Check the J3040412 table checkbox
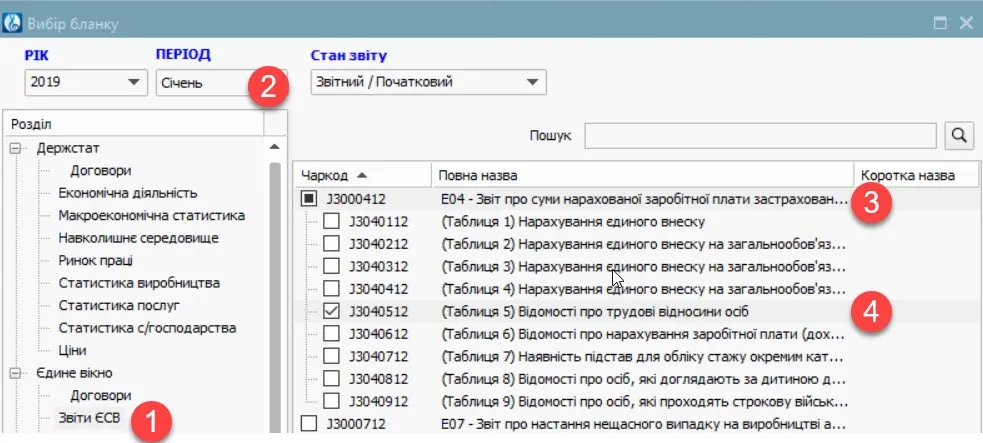983x443 pixels. [331, 289]
